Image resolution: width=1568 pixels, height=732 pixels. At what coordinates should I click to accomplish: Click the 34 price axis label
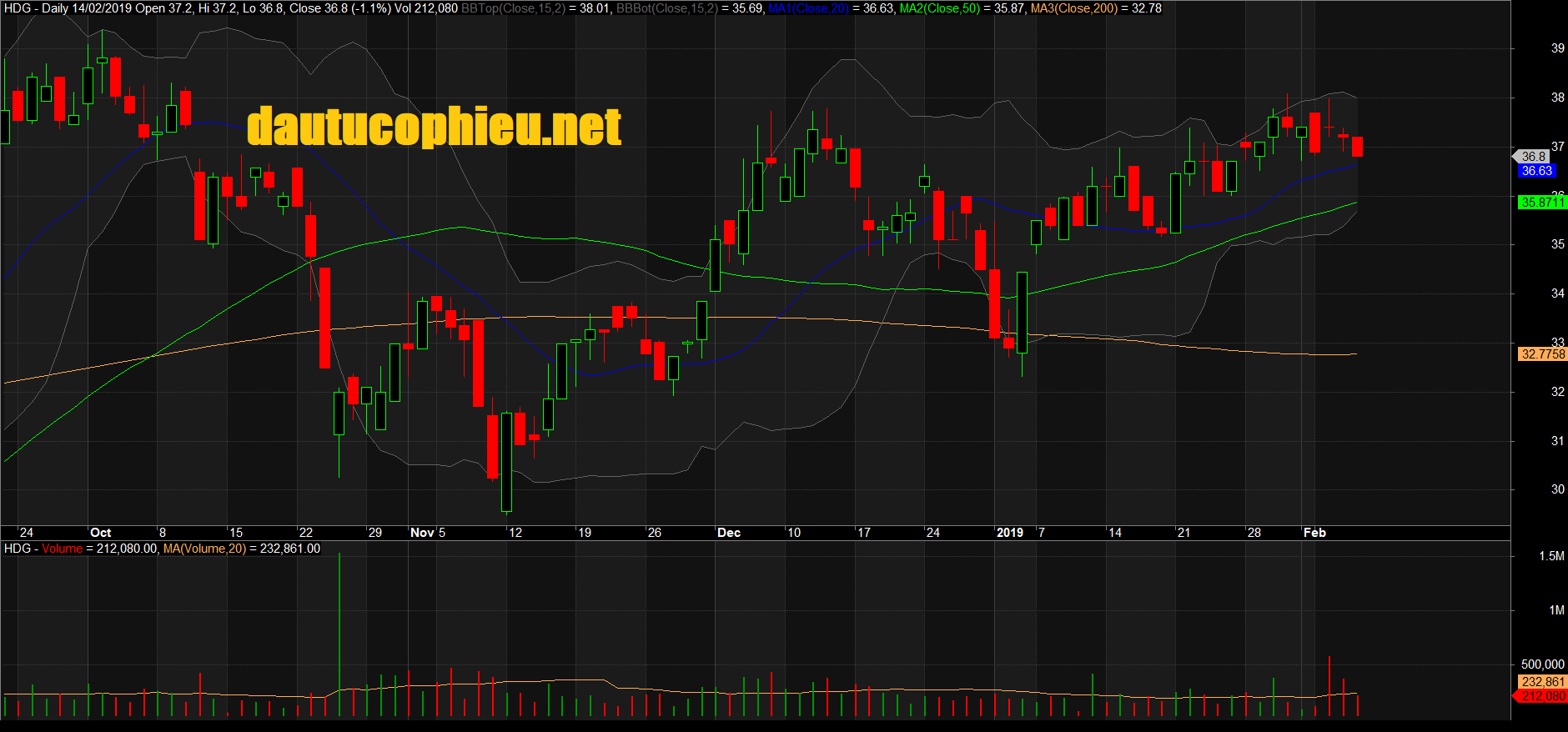(x=1557, y=293)
